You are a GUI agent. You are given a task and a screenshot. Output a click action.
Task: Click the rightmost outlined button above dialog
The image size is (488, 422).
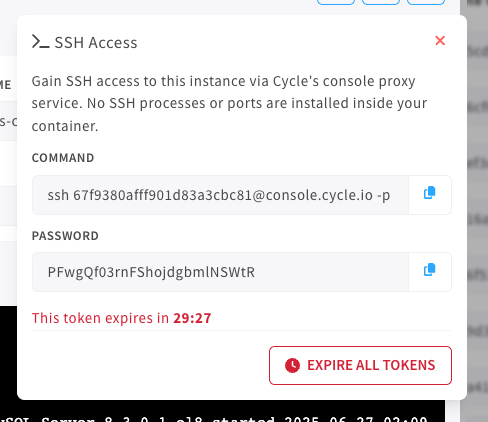tap(426, 2)
